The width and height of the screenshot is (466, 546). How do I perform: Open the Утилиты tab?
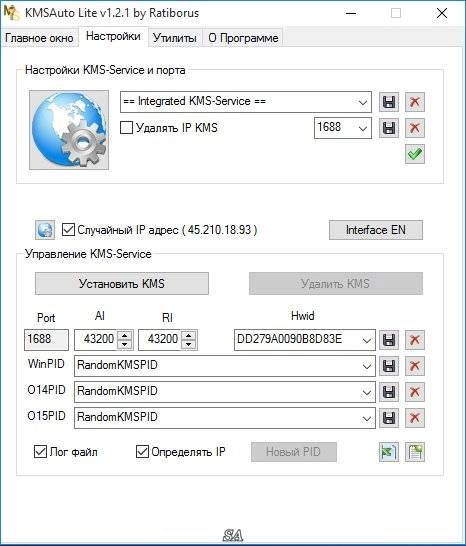pos(175,38)
